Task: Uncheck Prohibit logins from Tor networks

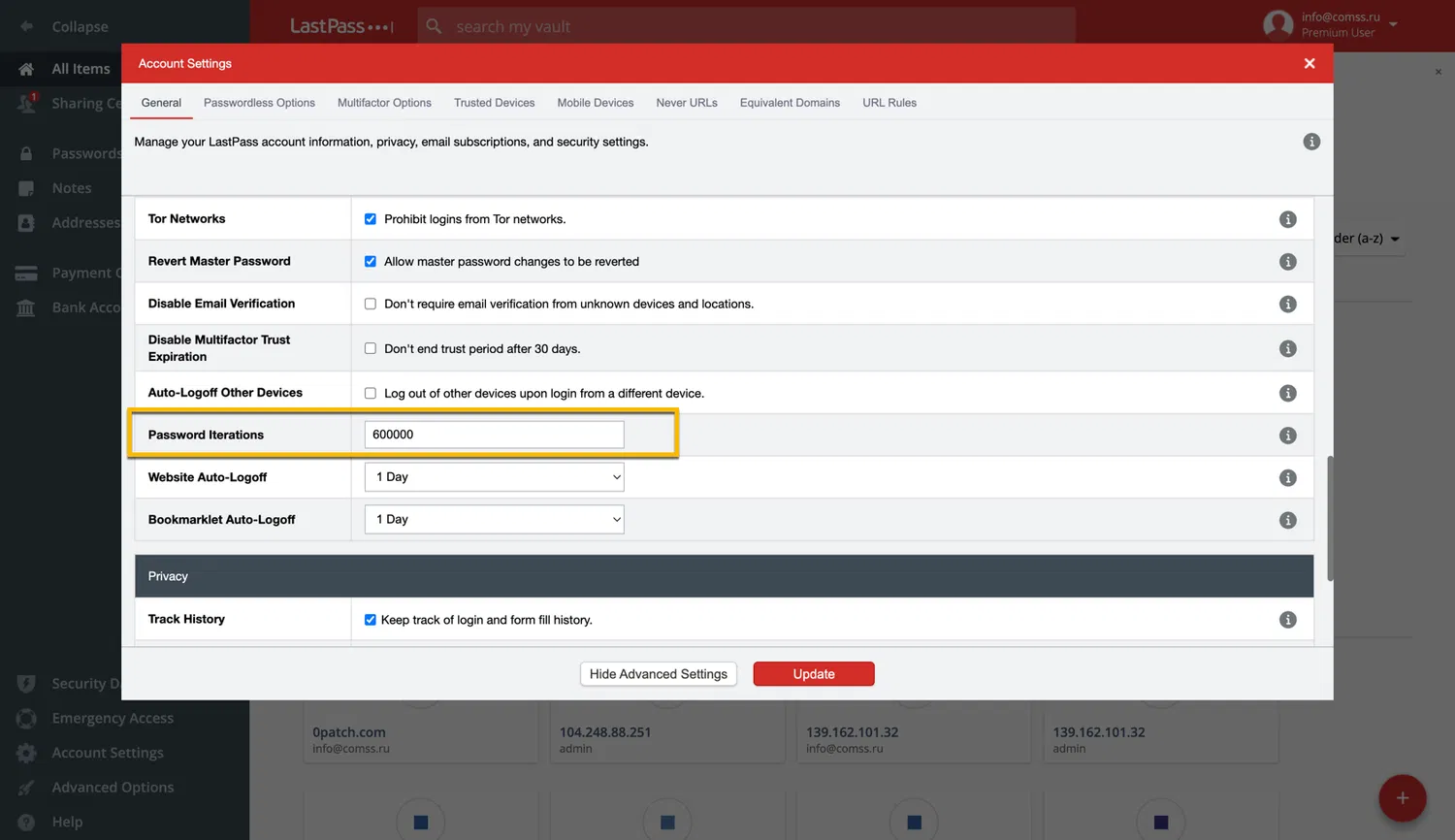Action: coord(371,219)
